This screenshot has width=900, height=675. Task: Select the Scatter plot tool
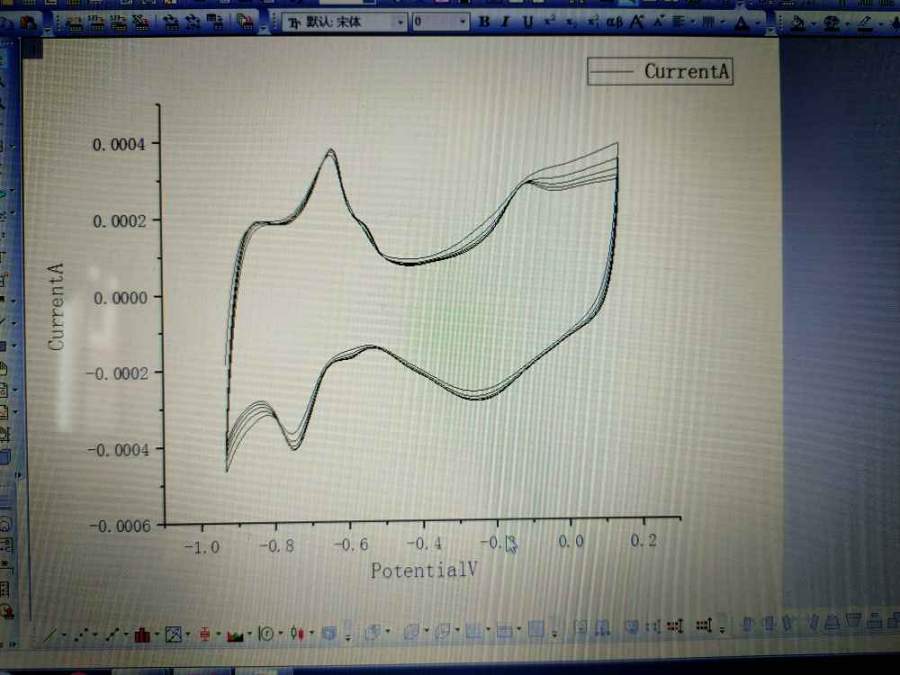pyautogui.click(x=82, y=635)
